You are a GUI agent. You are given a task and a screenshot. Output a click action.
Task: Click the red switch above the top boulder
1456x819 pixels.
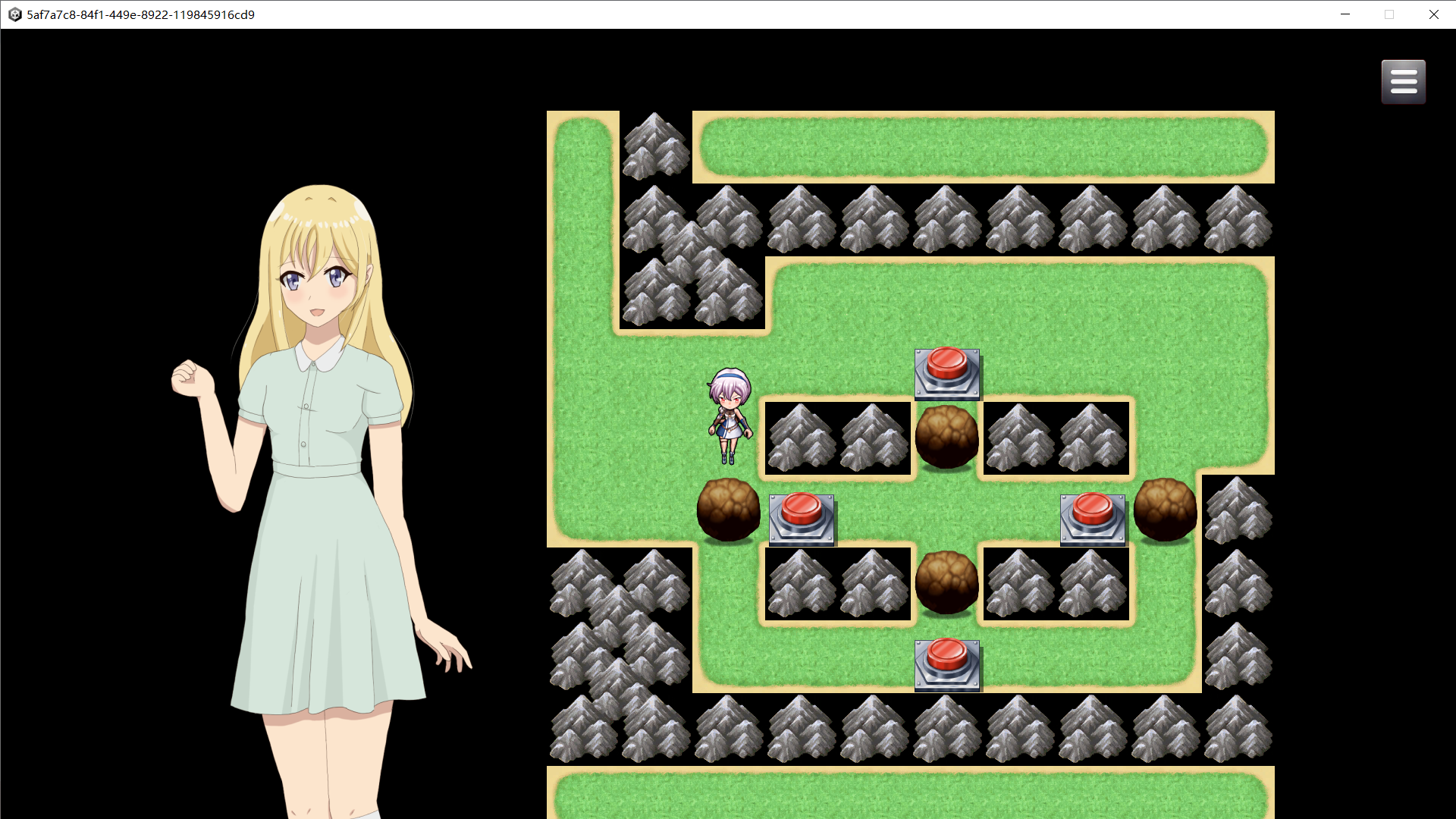point(947,373)
